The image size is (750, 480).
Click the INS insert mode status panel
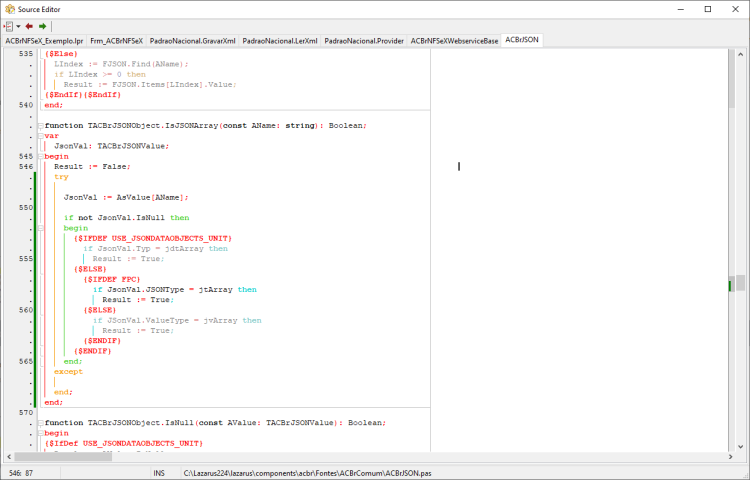click(x=158, y=473)
